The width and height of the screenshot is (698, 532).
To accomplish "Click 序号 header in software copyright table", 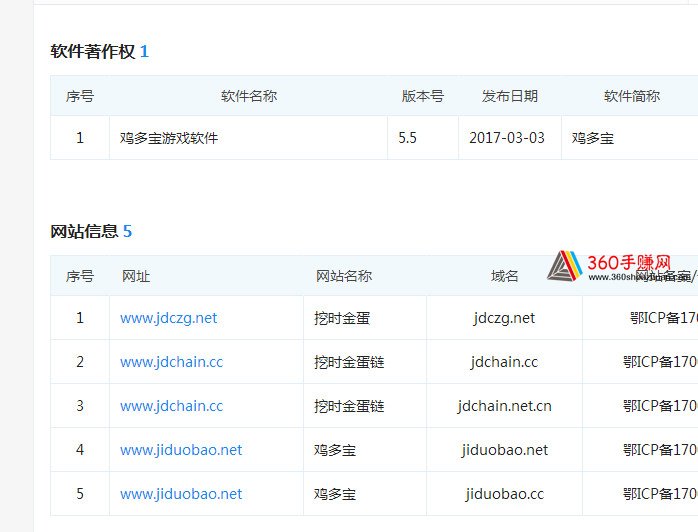I will tap(80, 96).
